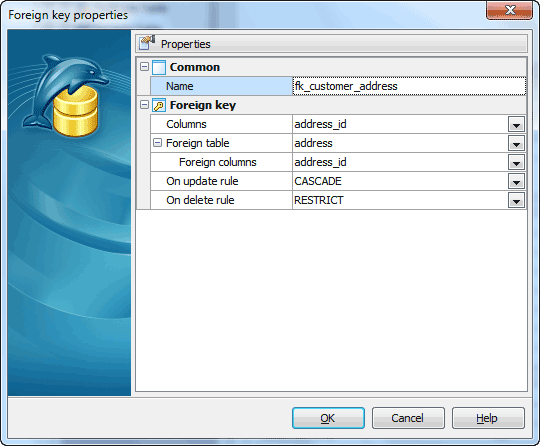Image resolution: width=540 pixels, height=446 pixels.
Task: Open Help for foreign key properties
Action: pyautogui.click(x=488, y=418)
